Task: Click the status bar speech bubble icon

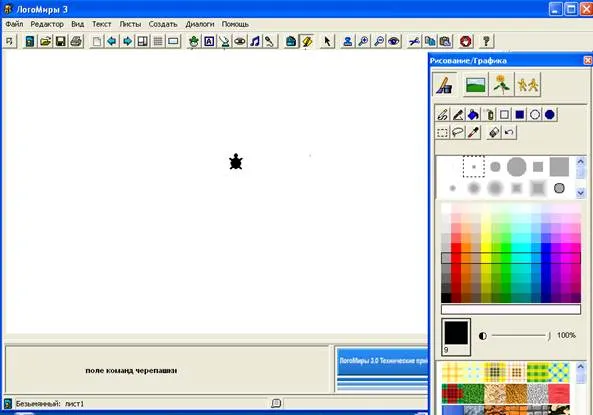Action: point(276,403)
